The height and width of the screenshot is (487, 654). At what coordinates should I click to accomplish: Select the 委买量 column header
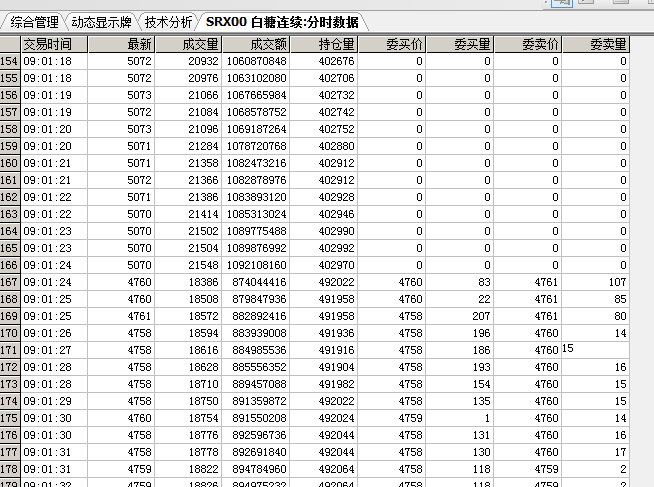pos(460,44)
